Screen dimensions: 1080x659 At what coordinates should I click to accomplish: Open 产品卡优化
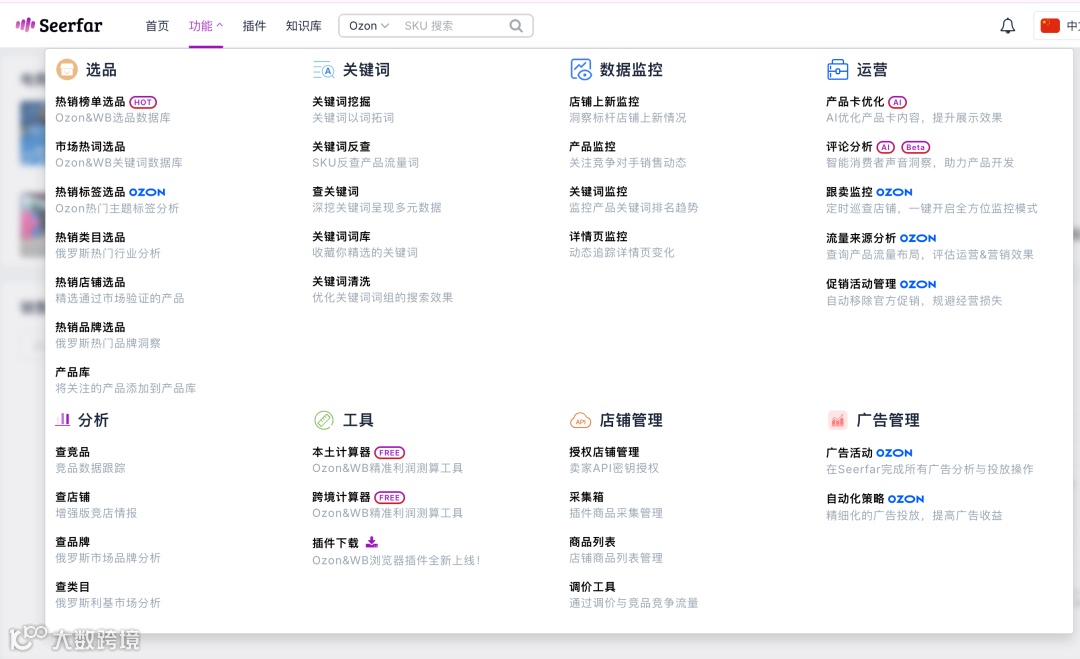(x=855, y=102)
